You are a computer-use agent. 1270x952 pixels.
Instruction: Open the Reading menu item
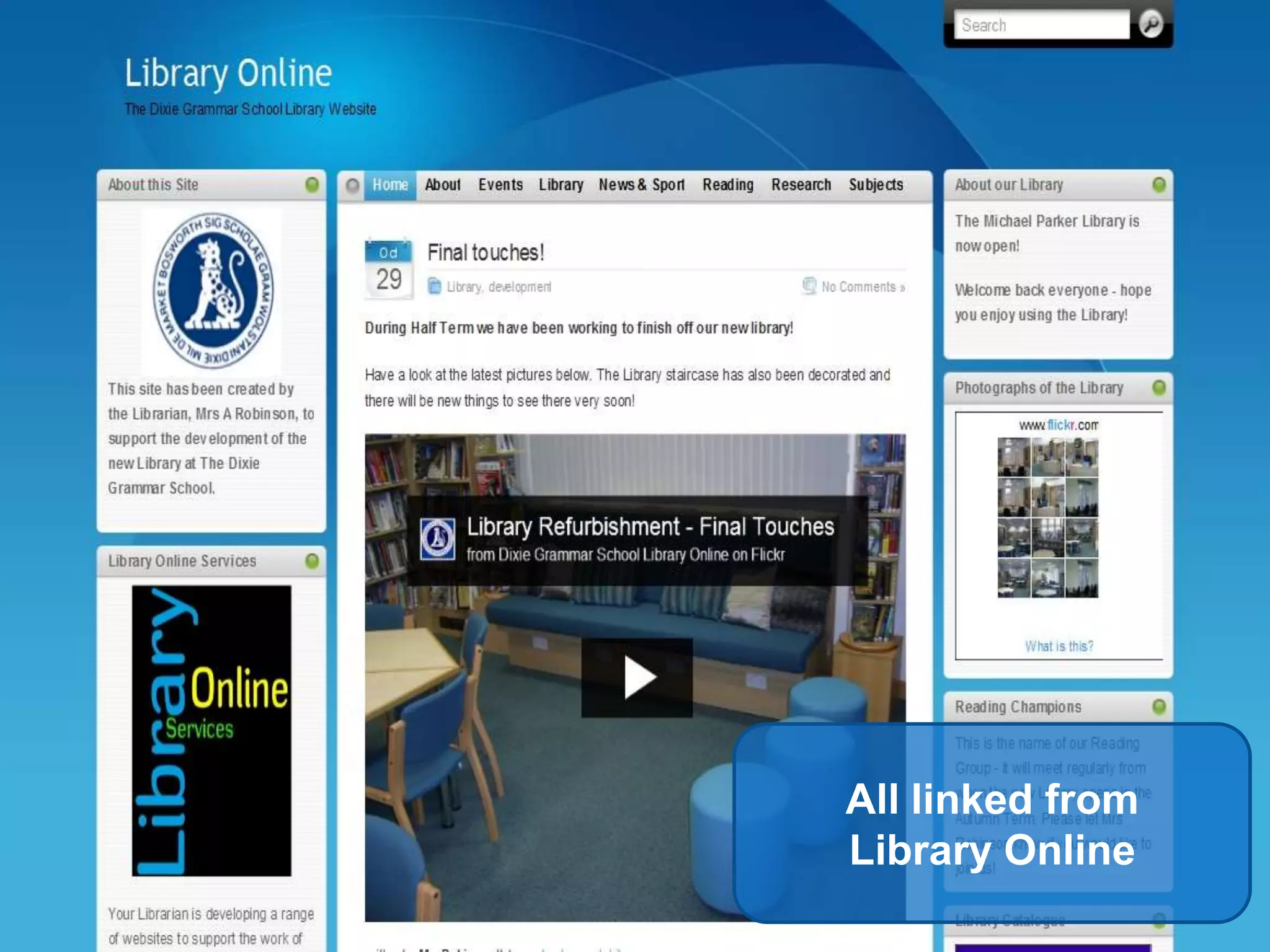(x=728, y=185)
